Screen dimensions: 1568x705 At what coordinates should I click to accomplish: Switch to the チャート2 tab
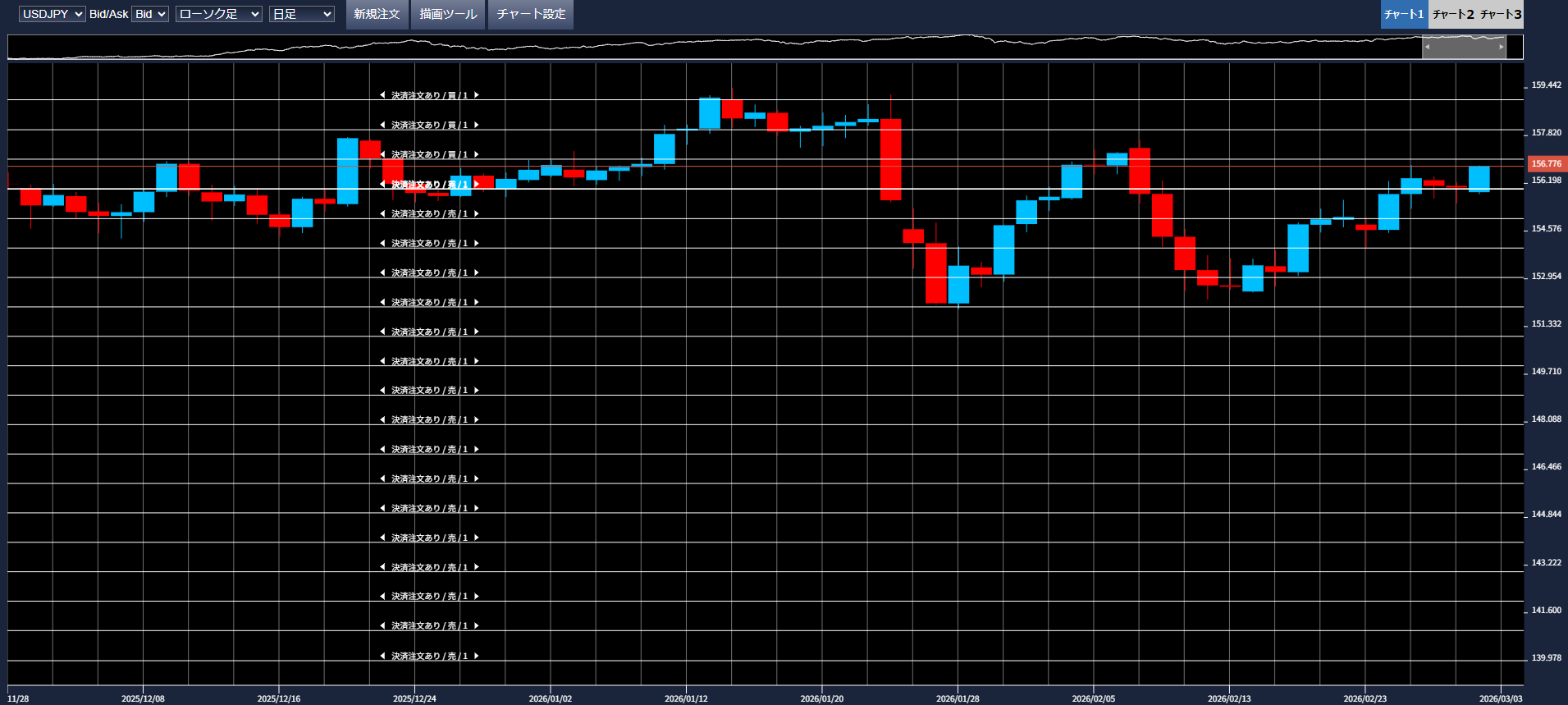(1452, 14)
